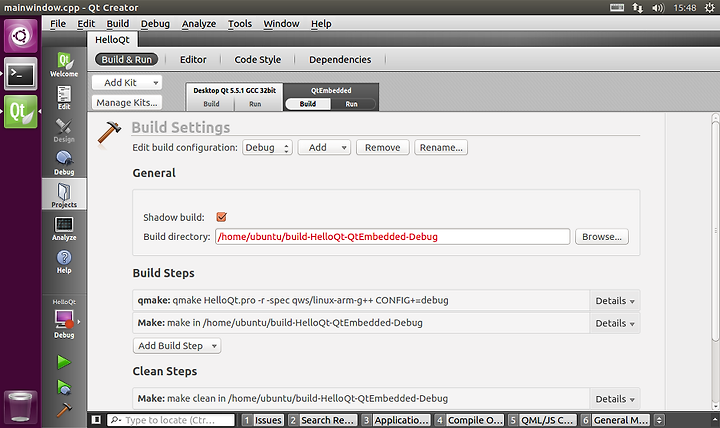Open Desktop Qt 5.5.1 Build settings

point(211,104)
